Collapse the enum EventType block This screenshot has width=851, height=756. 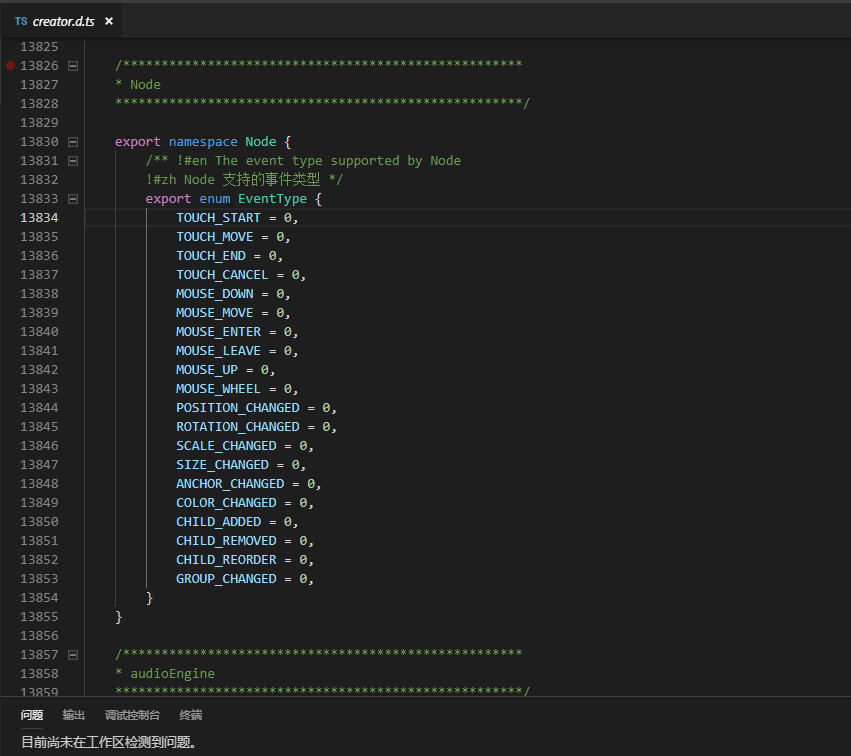[72, 199]
